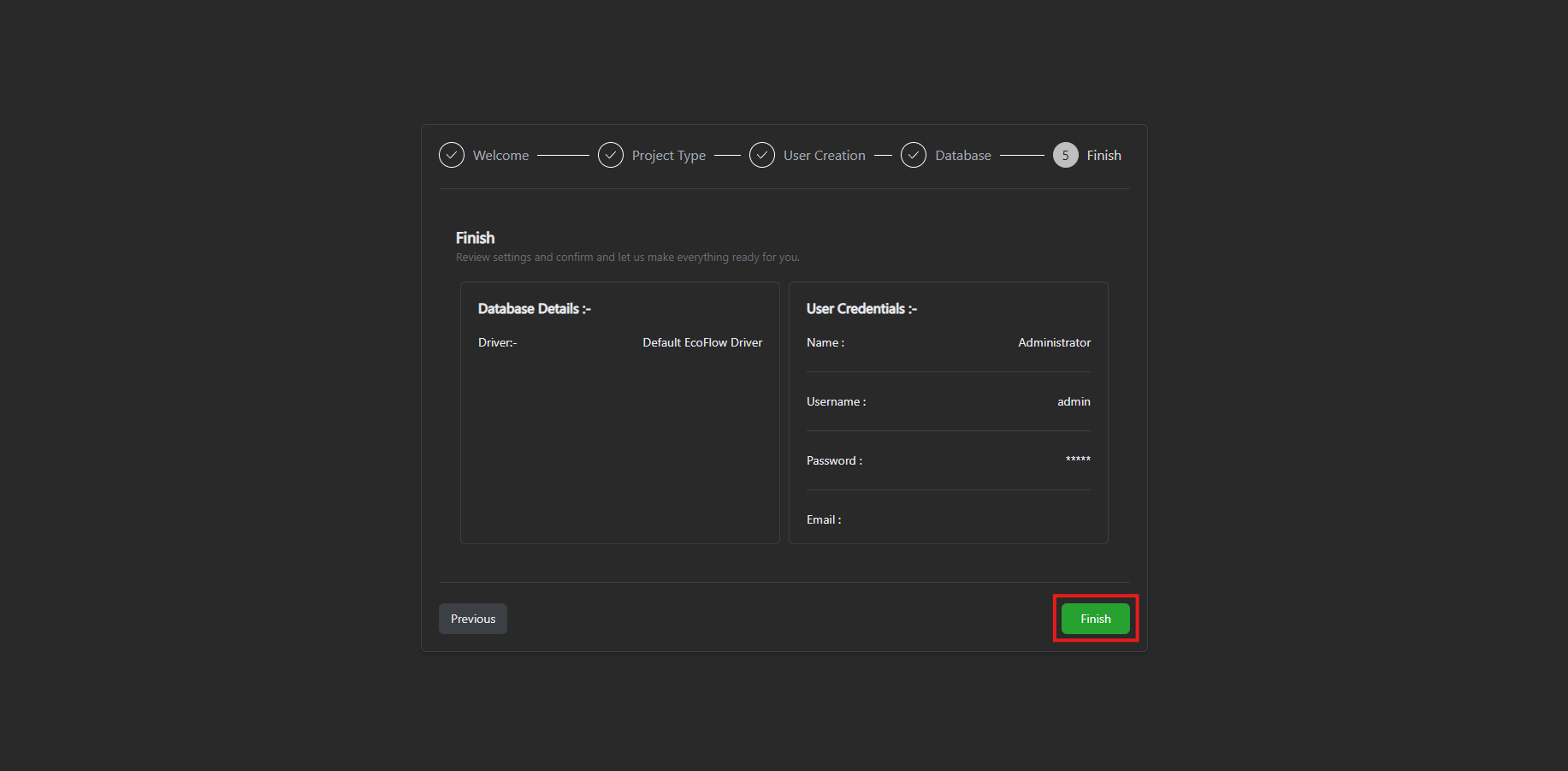Click the 'Name :' label
This screenshot has width=1568, height=771.
point(825,342)
